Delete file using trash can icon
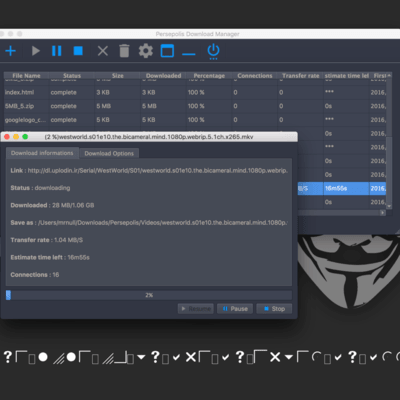Screen dimensions: 400x400 pos(124,51)
